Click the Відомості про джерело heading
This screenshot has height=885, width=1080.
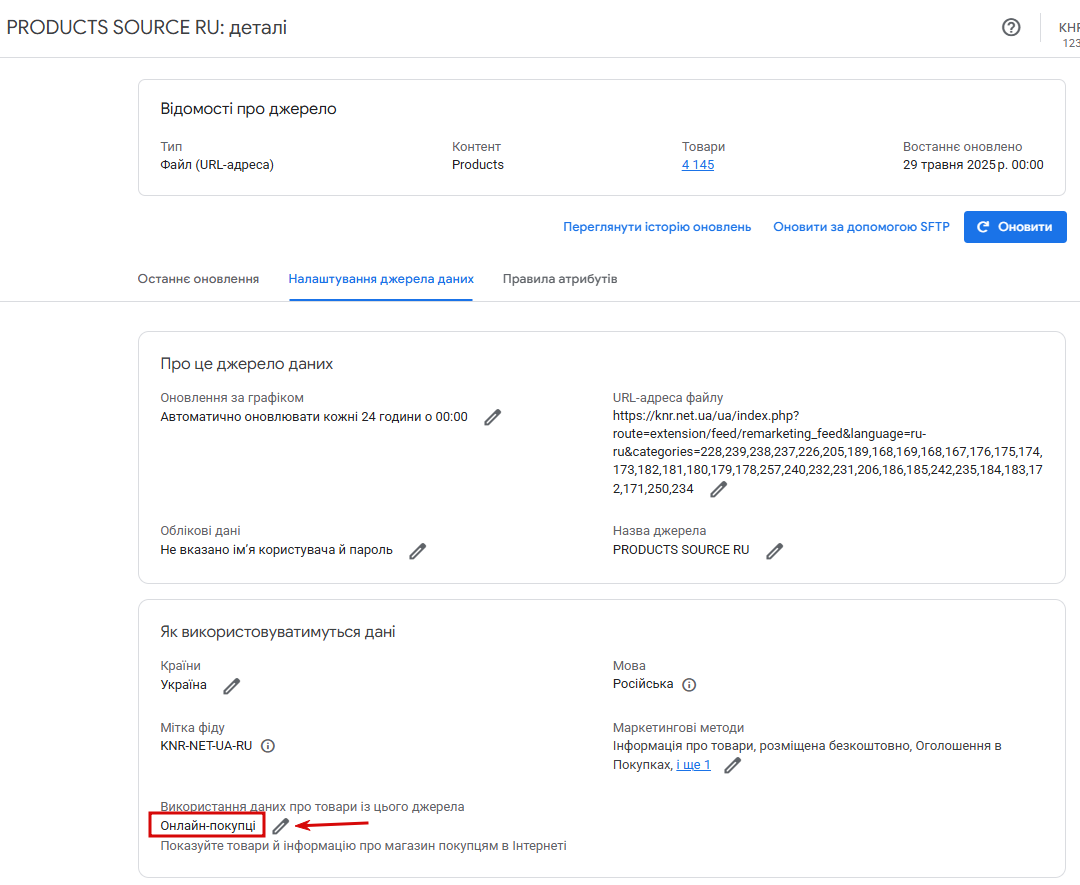pos(248,109)
